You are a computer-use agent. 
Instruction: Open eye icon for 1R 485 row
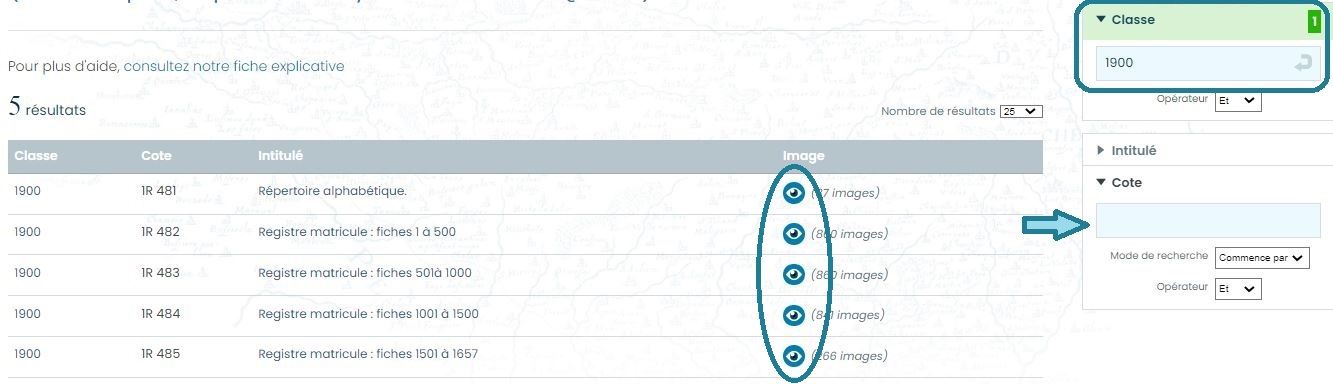(x=794, y=355)
